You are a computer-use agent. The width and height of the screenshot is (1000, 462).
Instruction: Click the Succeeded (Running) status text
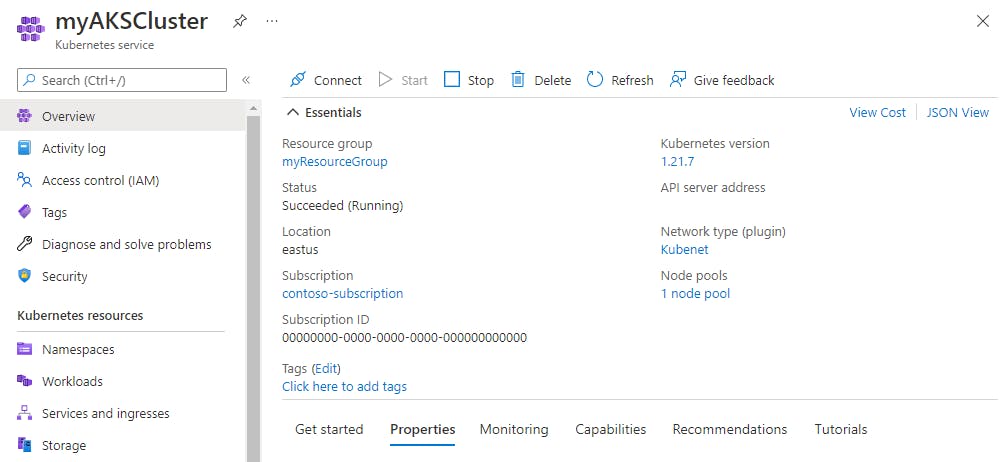pos(342,205)
